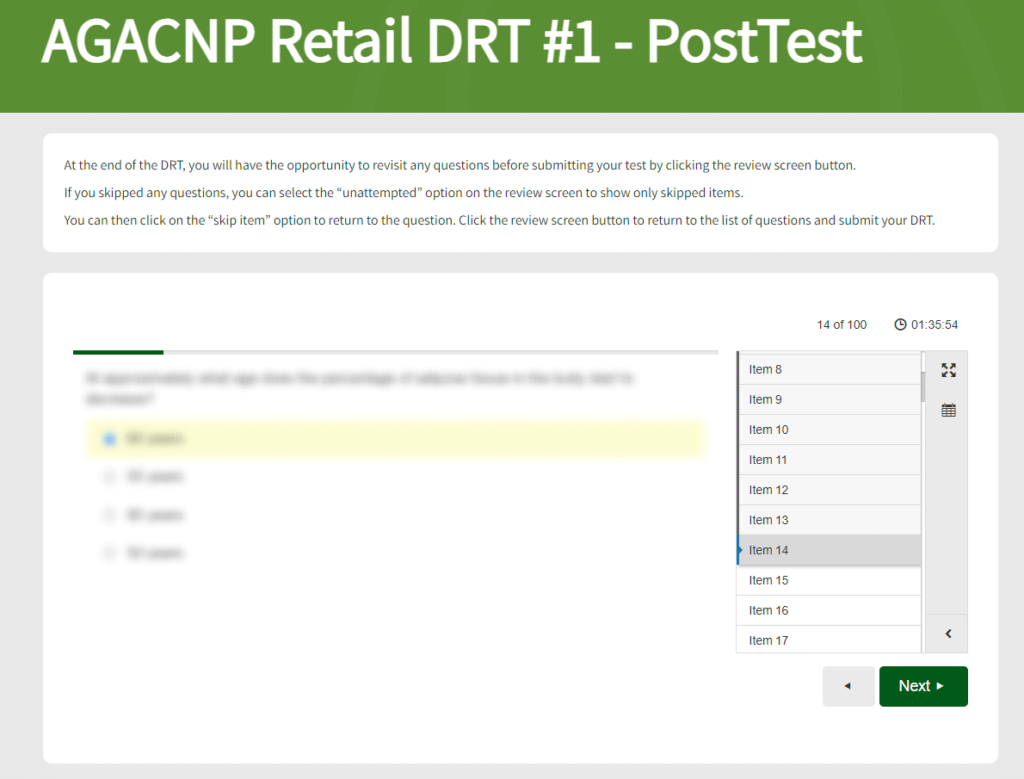
Task: Open Item 17 in the item list
Action: tap(828, 640)
